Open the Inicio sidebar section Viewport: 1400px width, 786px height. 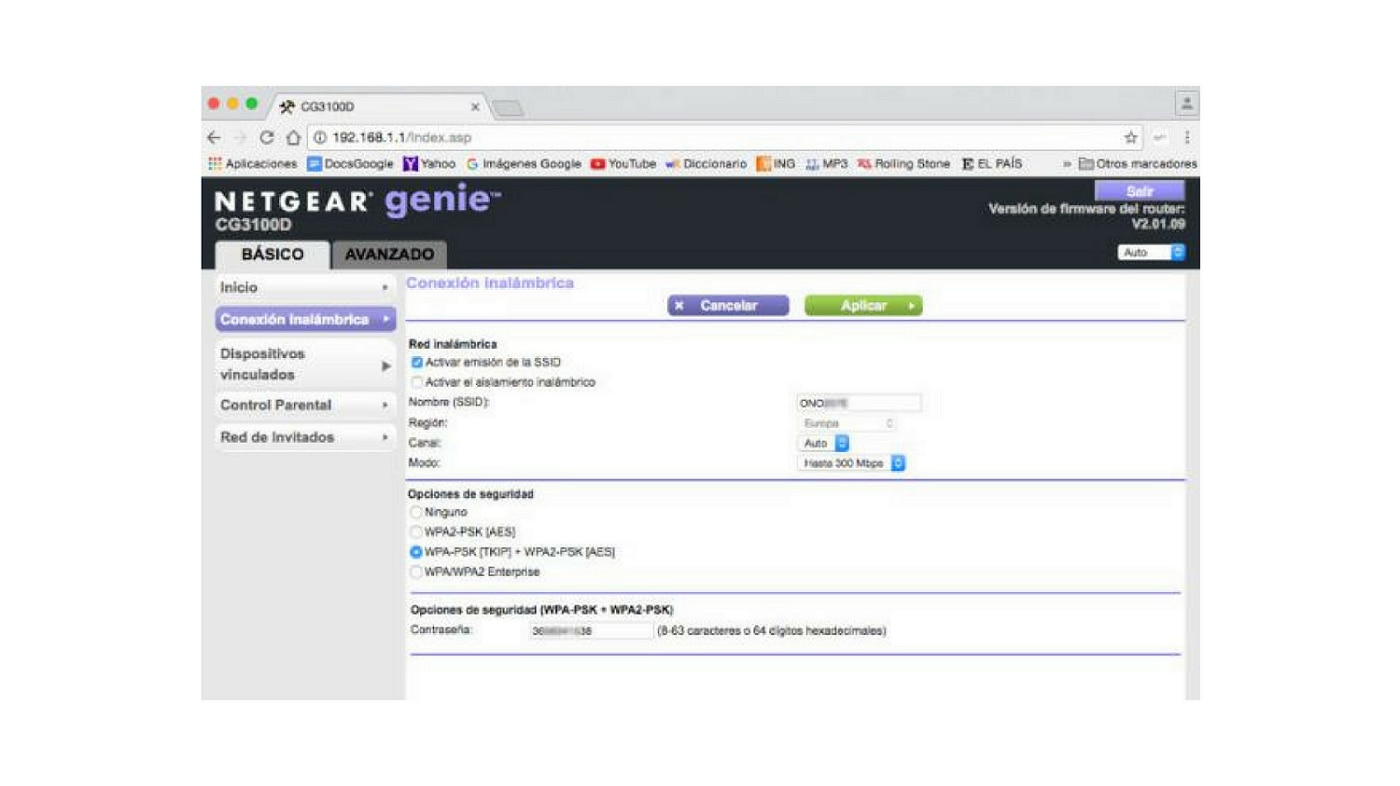coord(305,288)
